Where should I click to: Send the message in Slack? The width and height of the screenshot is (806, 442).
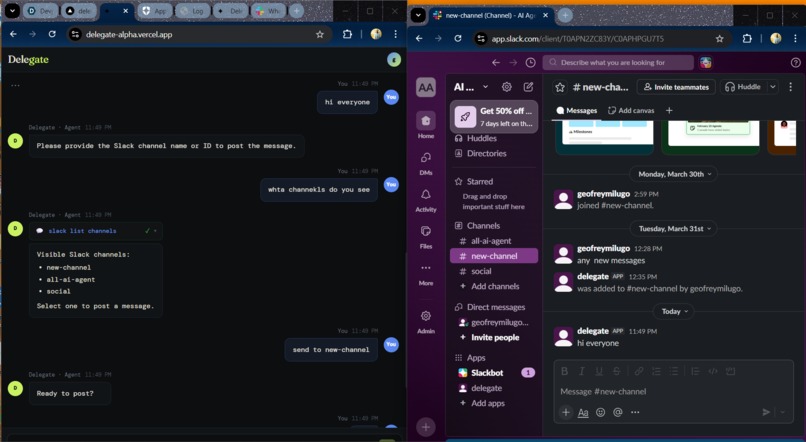[766, 412]
